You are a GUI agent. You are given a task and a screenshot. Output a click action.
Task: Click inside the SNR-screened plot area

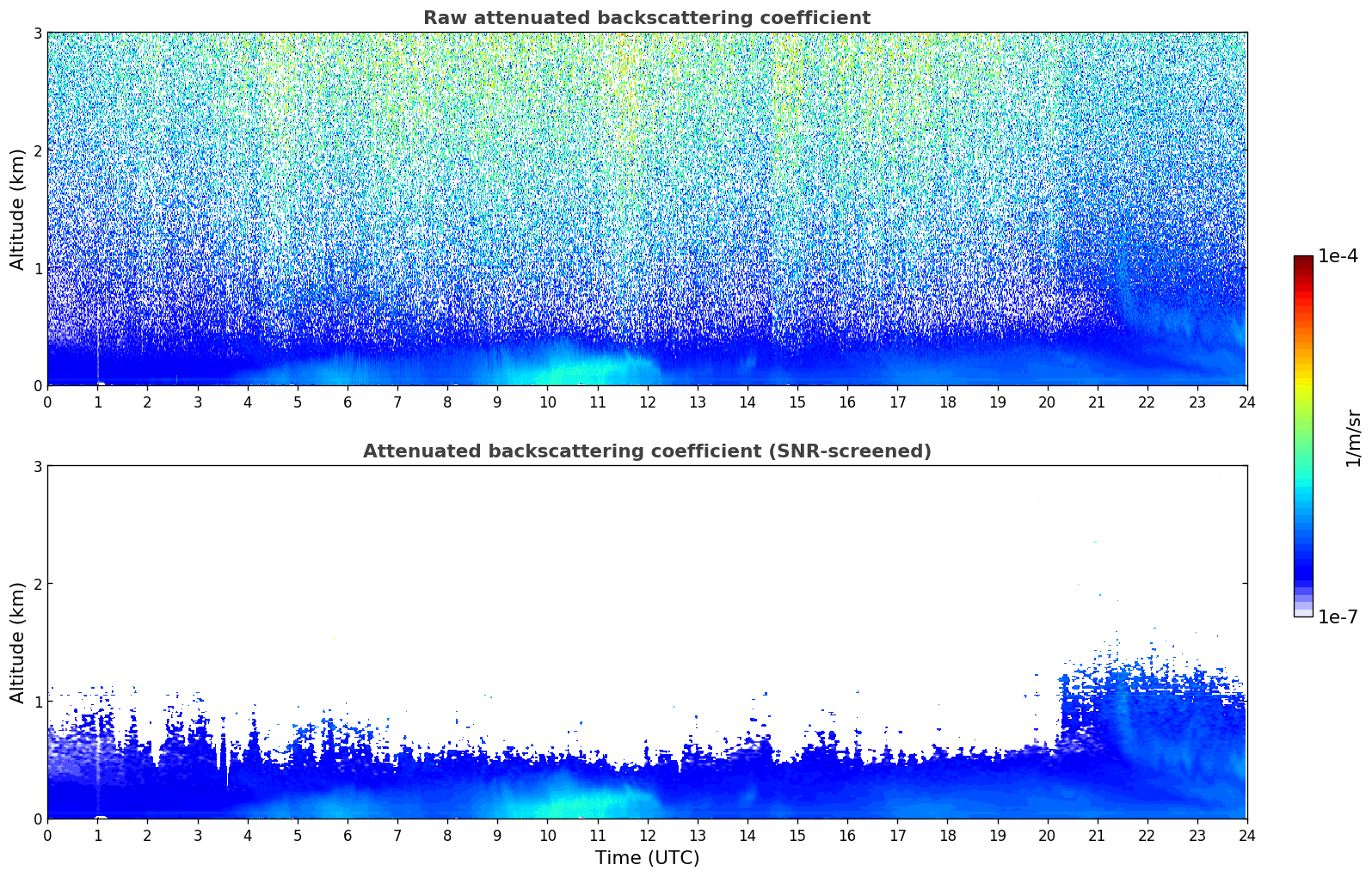click(647, 642)
